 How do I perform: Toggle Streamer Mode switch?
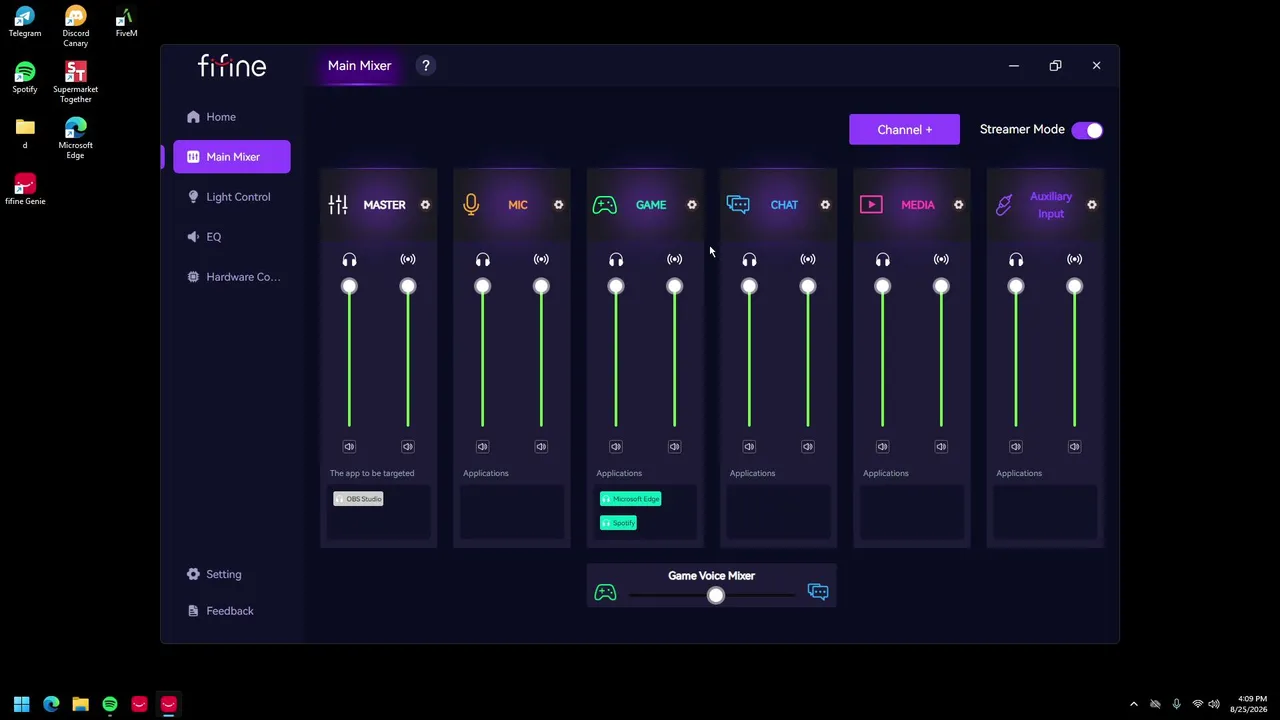(x=1087, y=130)
